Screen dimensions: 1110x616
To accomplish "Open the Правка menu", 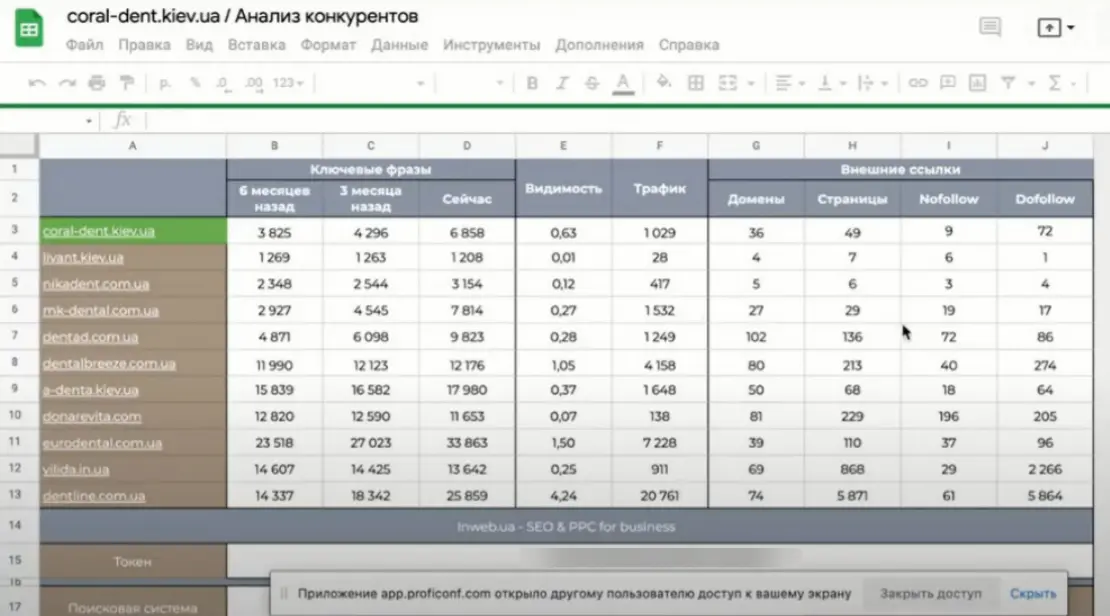I will [x=144, y=45].
